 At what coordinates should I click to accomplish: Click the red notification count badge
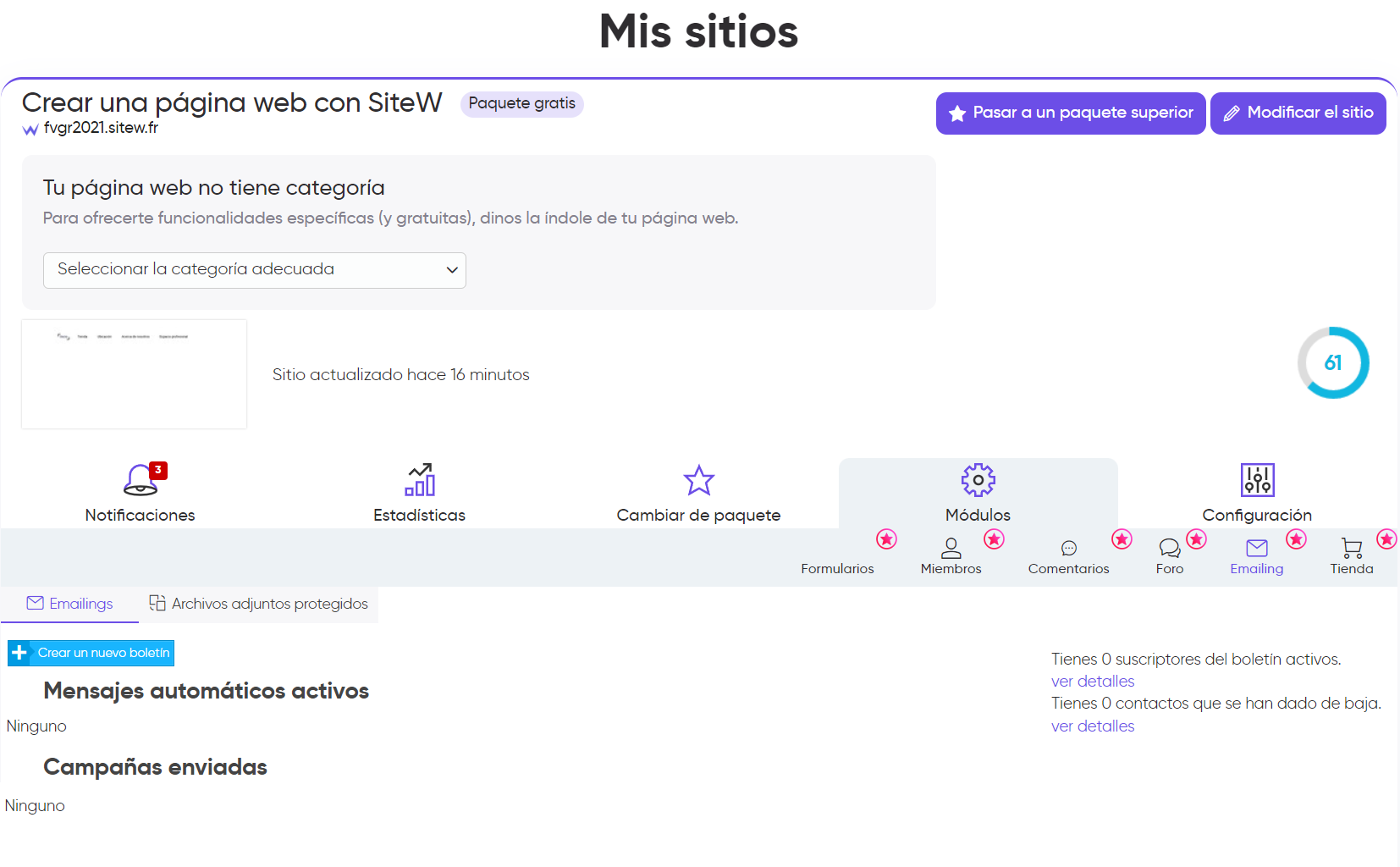[x=158, y=470]
